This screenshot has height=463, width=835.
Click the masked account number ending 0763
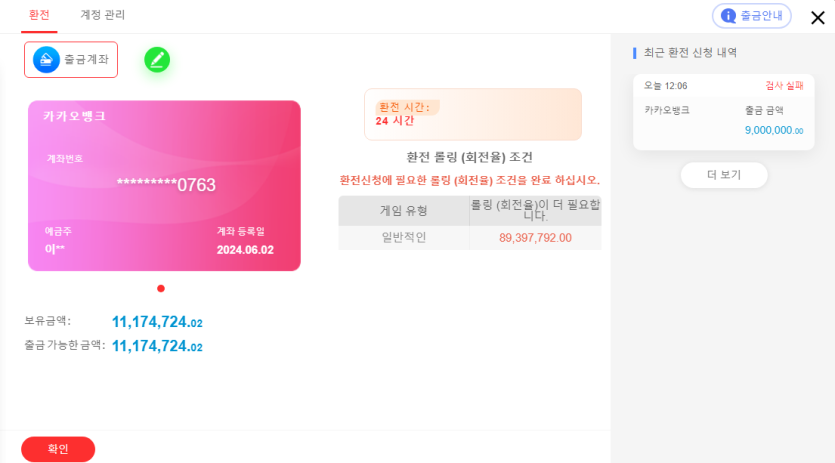166,185
